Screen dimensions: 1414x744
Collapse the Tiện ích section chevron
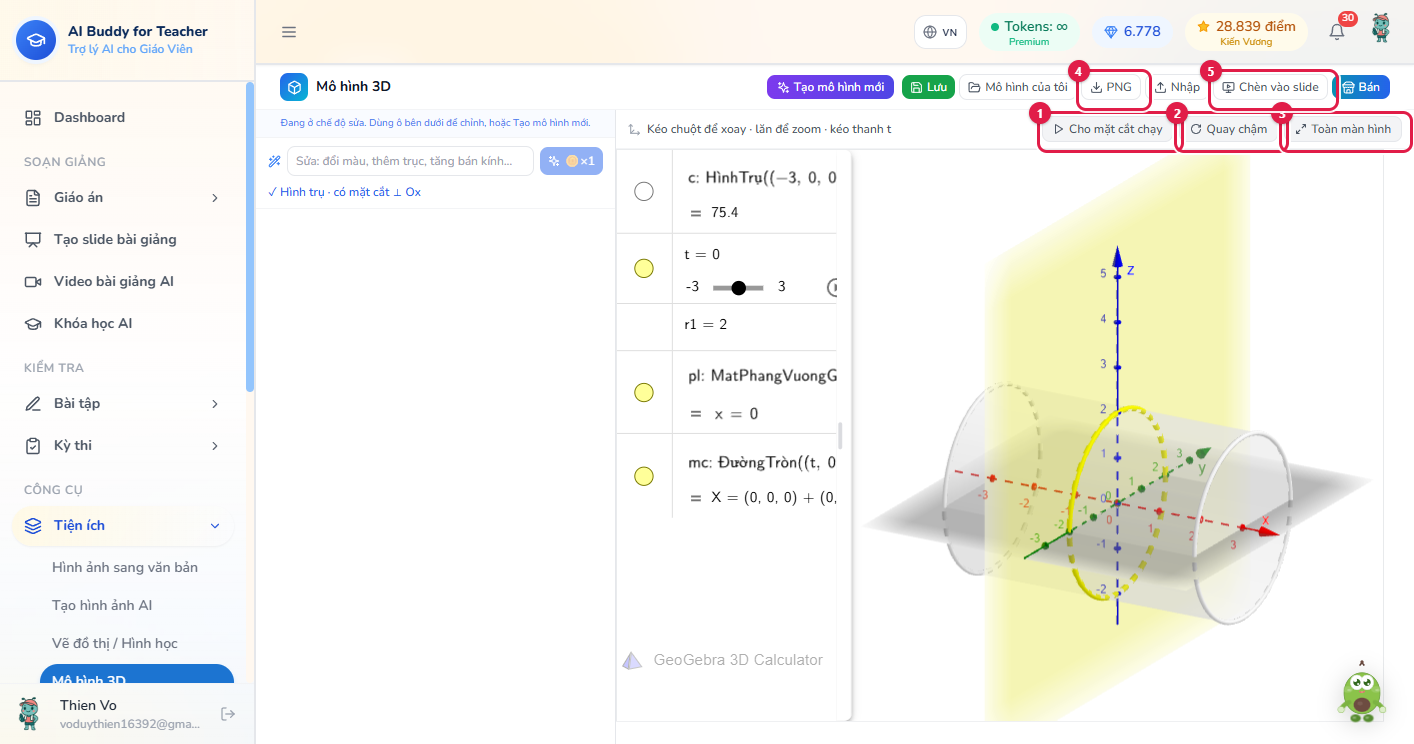[x=215, y=526]
